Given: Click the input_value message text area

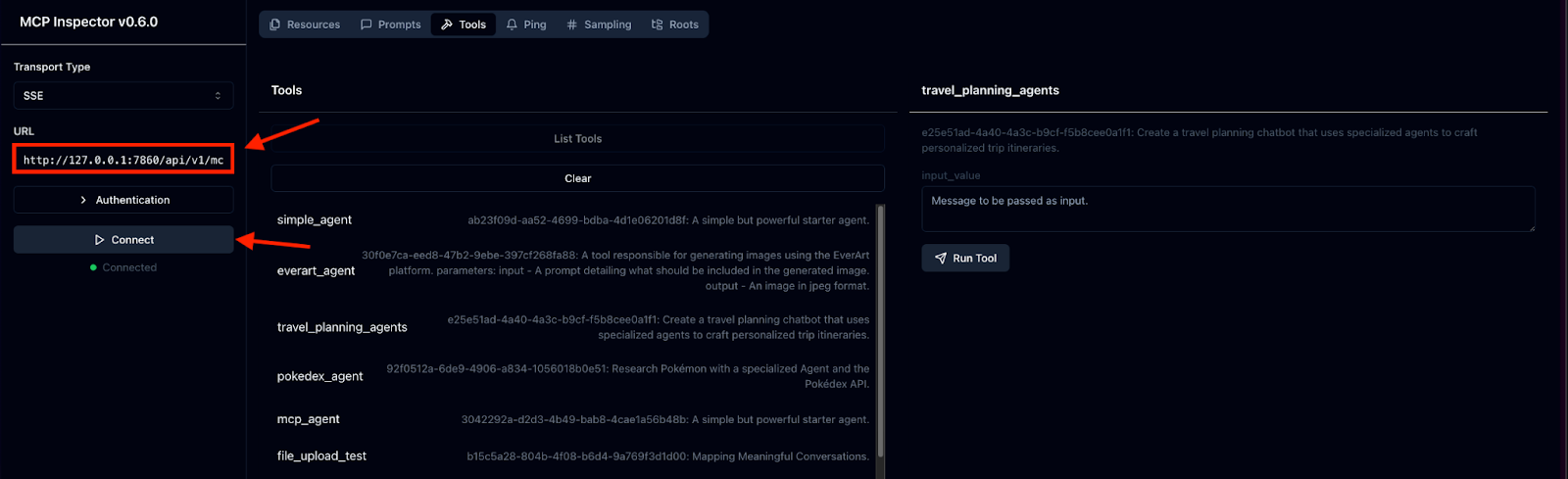Looking at the screenshot, I should tap(1228, 209).
